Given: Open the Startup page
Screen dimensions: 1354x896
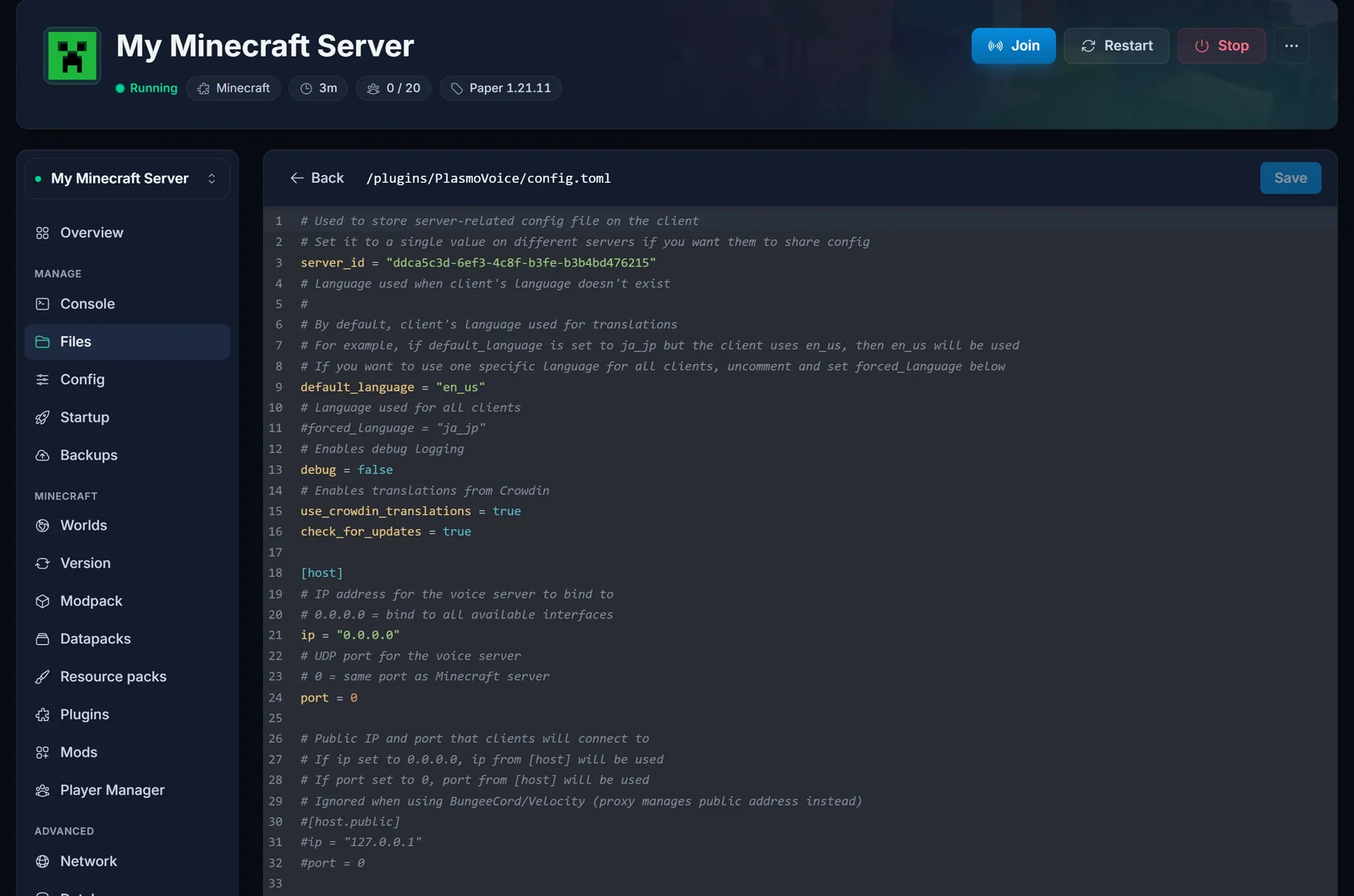Looking at the screenshot, I should (127, 417).
